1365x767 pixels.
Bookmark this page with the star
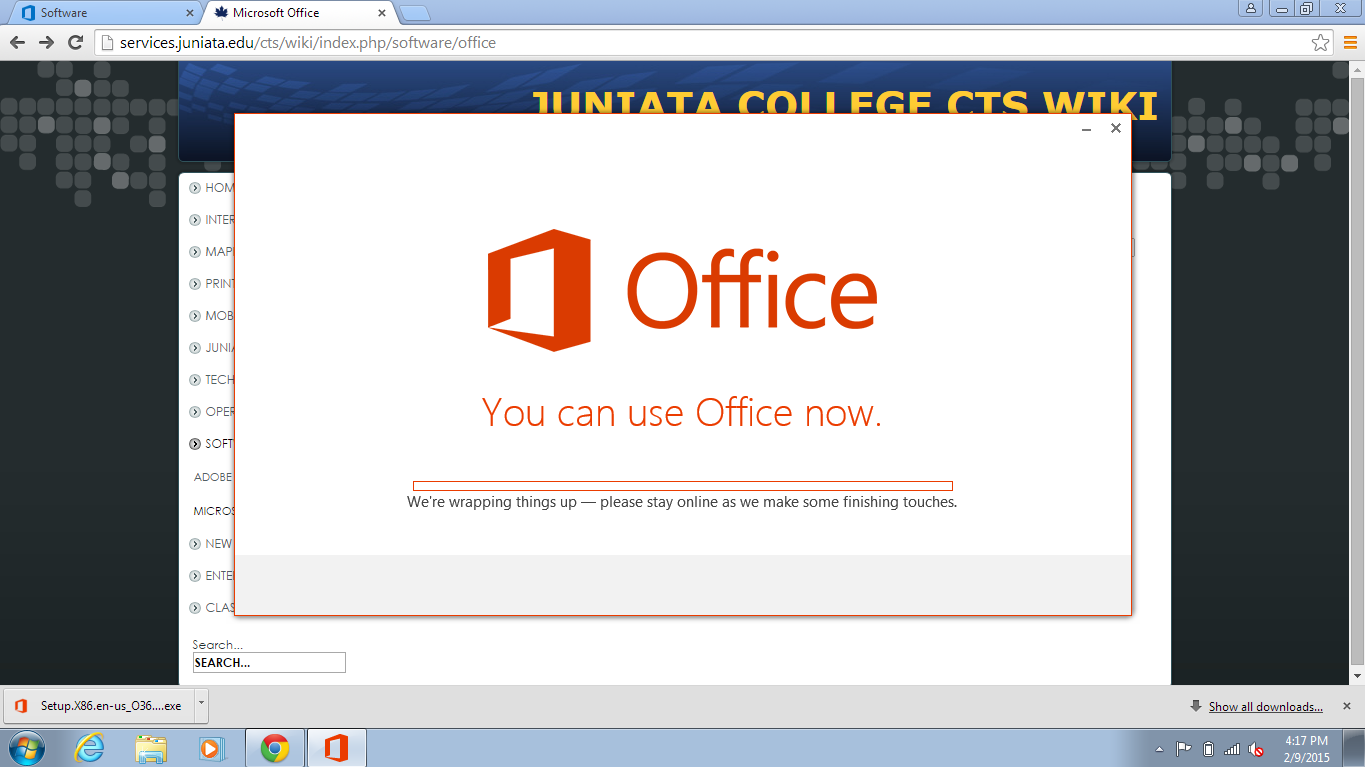point(1320,43)
